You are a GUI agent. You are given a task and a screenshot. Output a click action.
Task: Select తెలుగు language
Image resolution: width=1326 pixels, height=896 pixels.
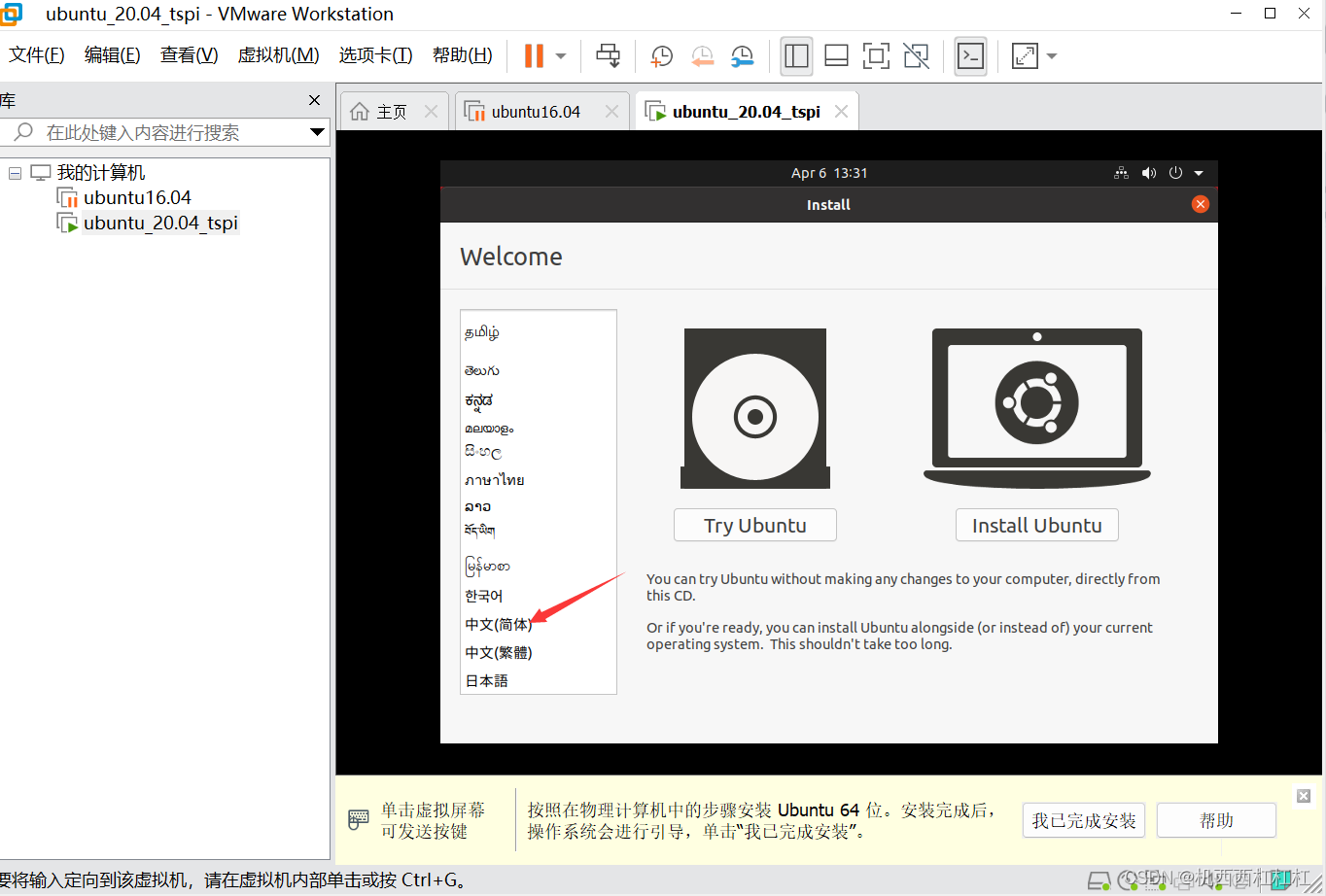tap(482, 370)
